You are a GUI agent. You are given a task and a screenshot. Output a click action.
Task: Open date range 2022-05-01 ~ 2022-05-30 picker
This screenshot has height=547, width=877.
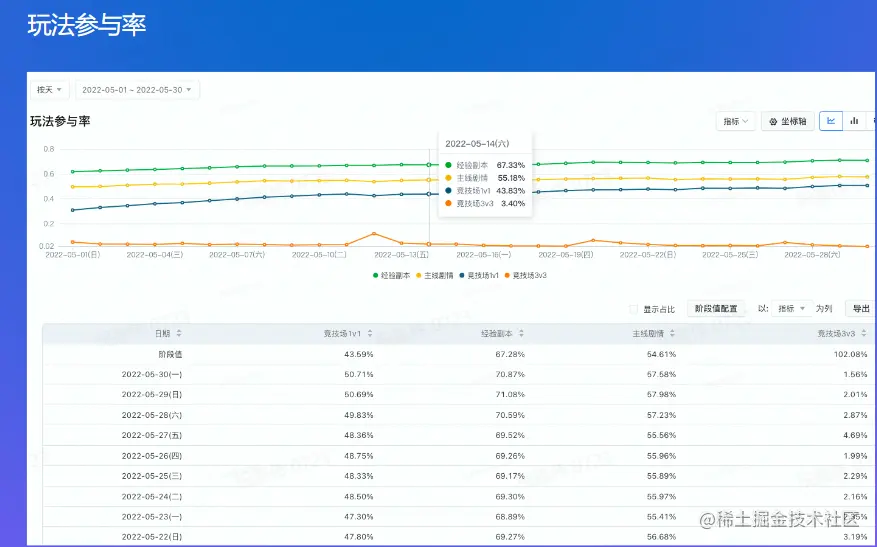pos(137,89)
